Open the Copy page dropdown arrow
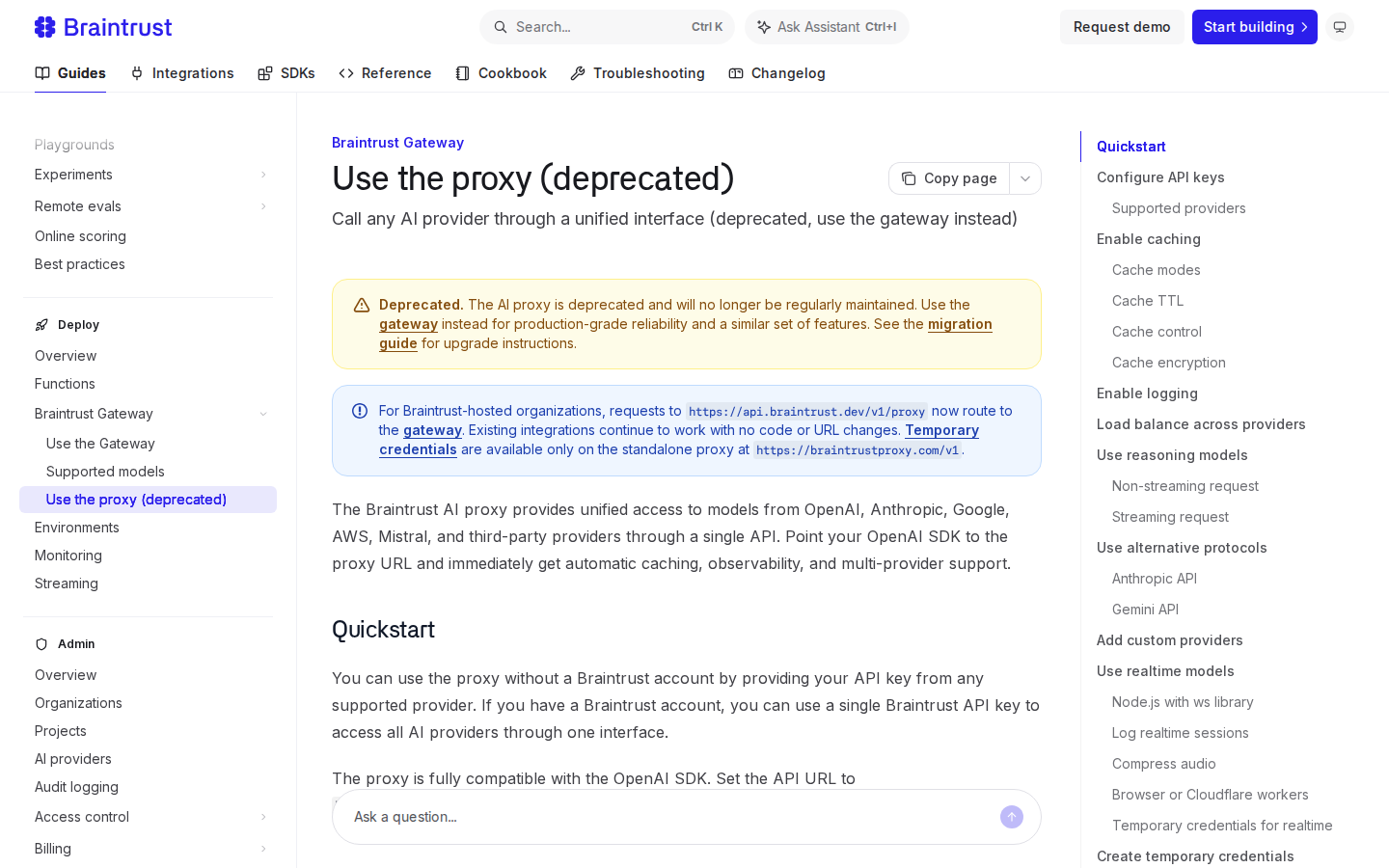Viewport: 1389px width, 868px height. click(1025, 178)
